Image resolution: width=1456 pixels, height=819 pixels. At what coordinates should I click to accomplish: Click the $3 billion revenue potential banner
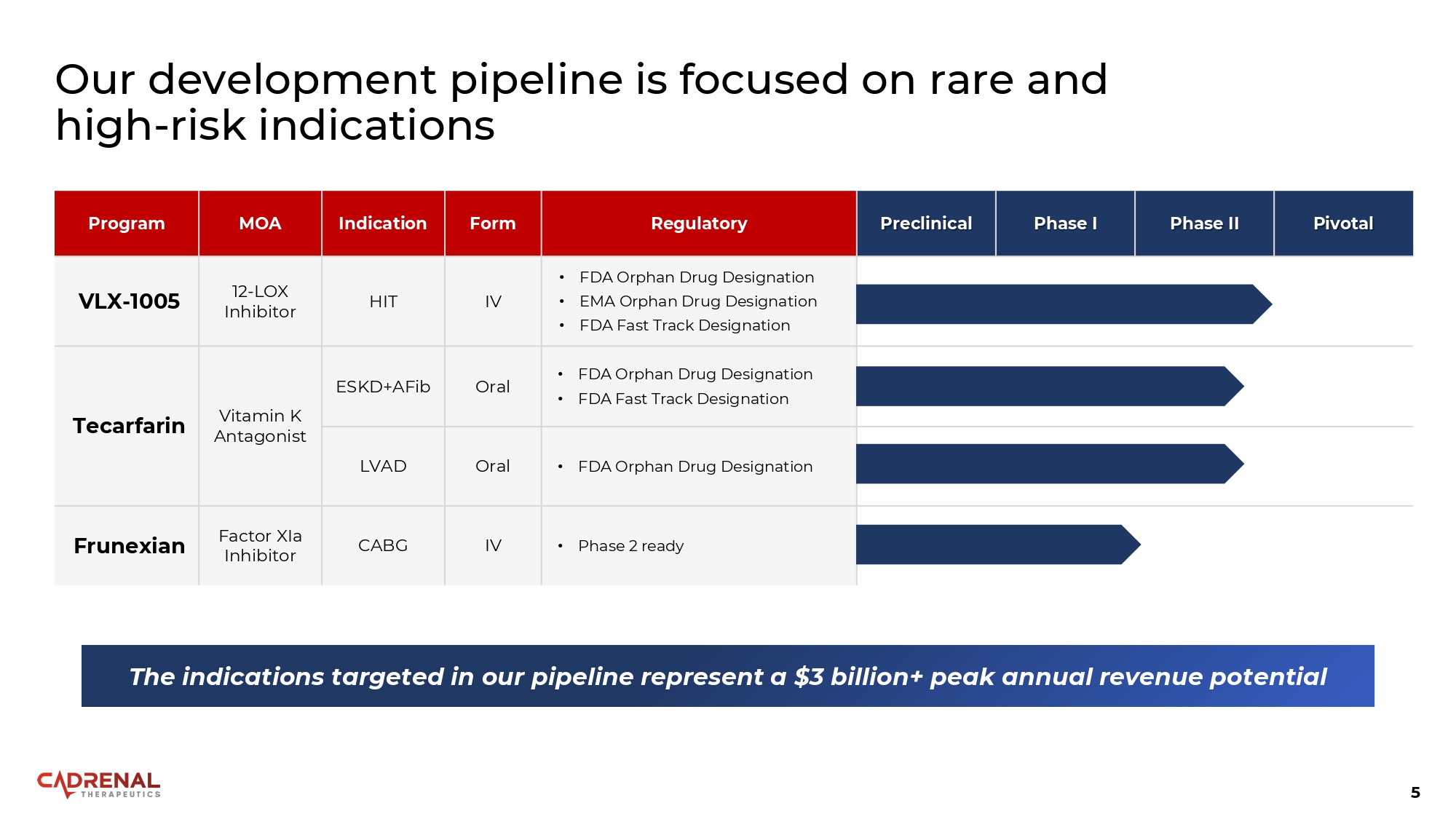pos(727,676)
